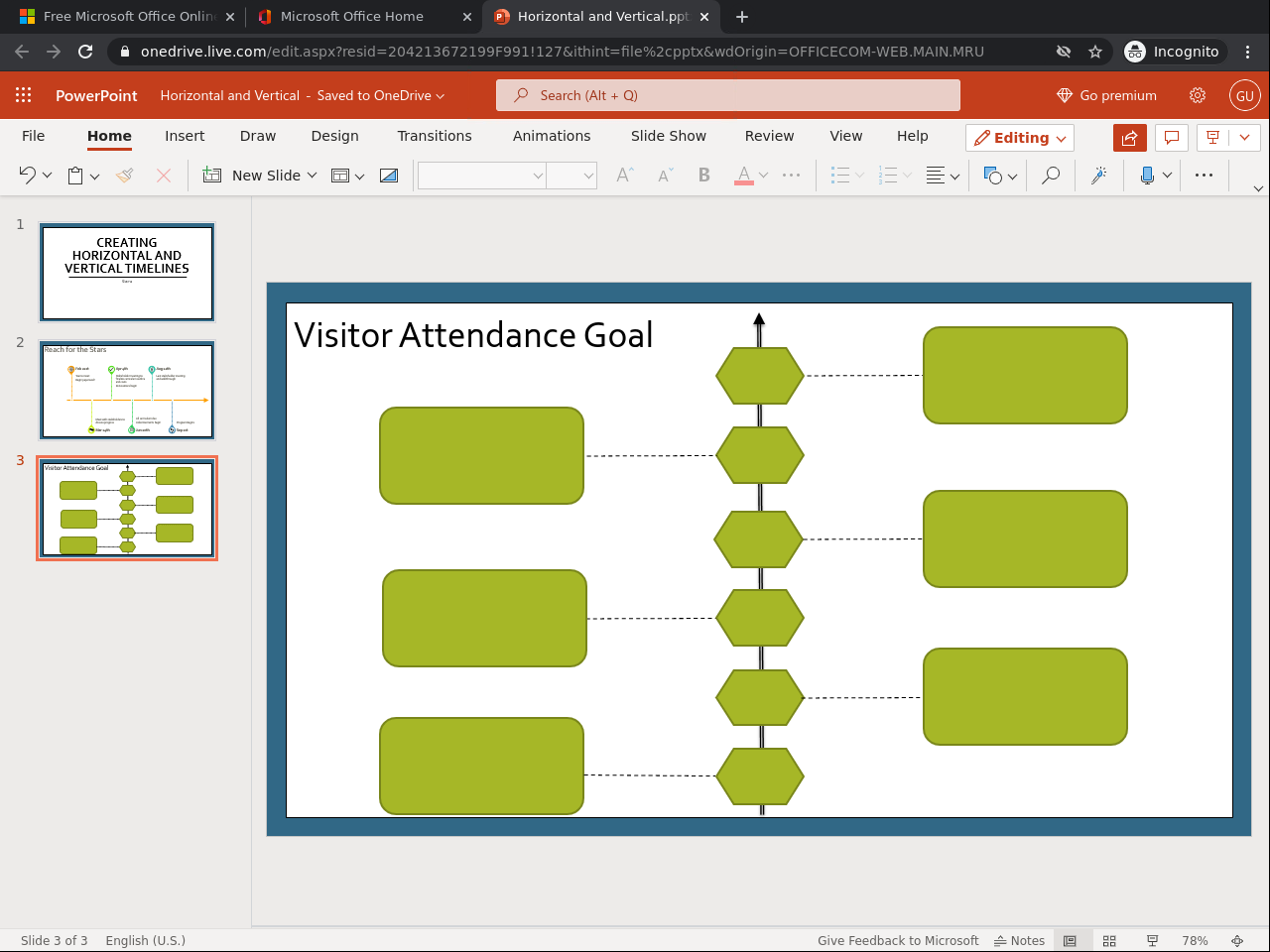Increase font size with A-up icon
This screenshot has height=952, width=1270.
tap(624, 176)
